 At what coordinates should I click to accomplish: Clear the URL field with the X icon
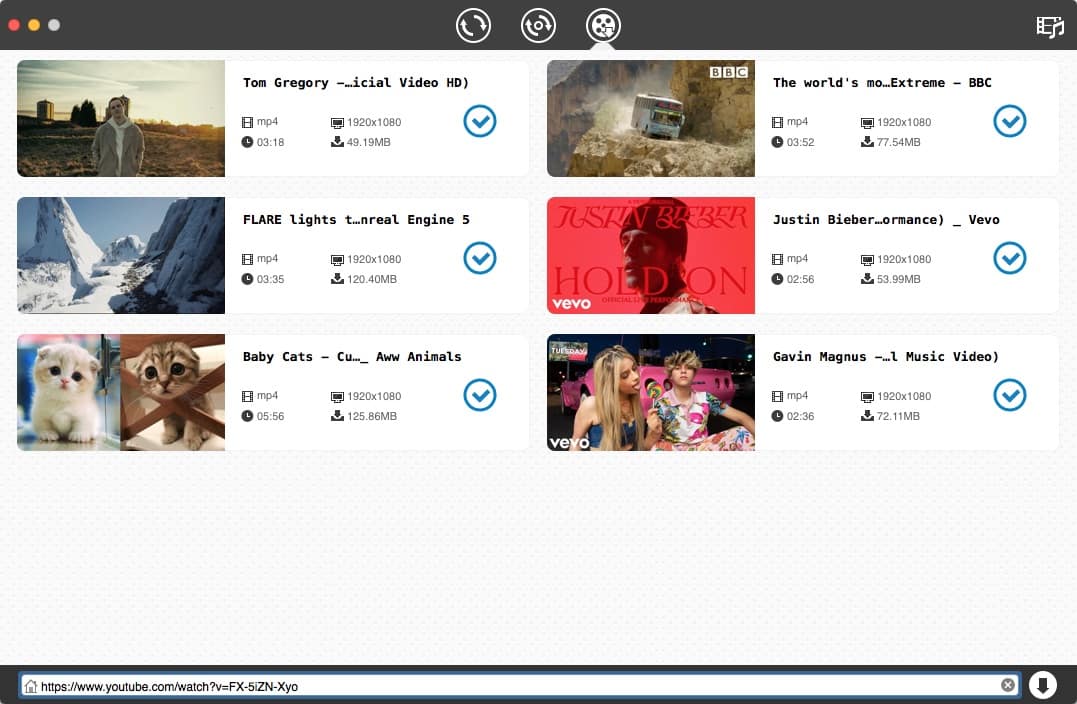(1008, 685)
